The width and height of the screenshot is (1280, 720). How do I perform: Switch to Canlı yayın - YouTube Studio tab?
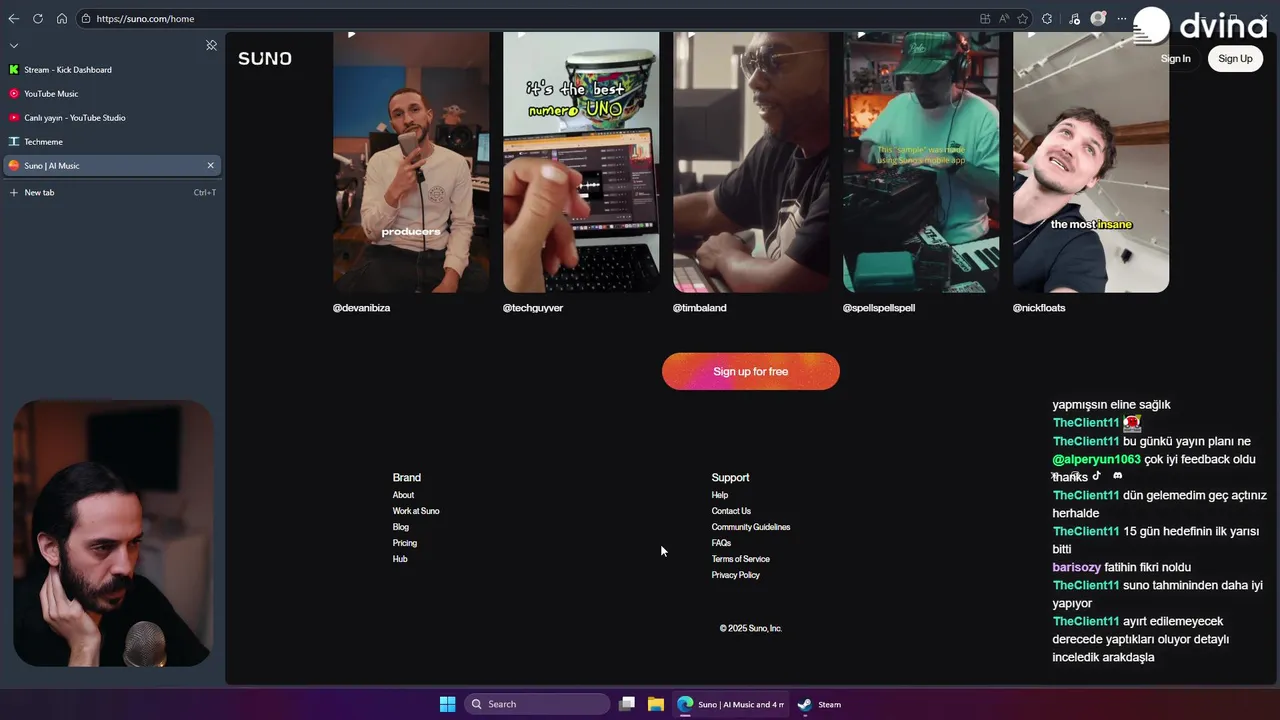point(111,118)
